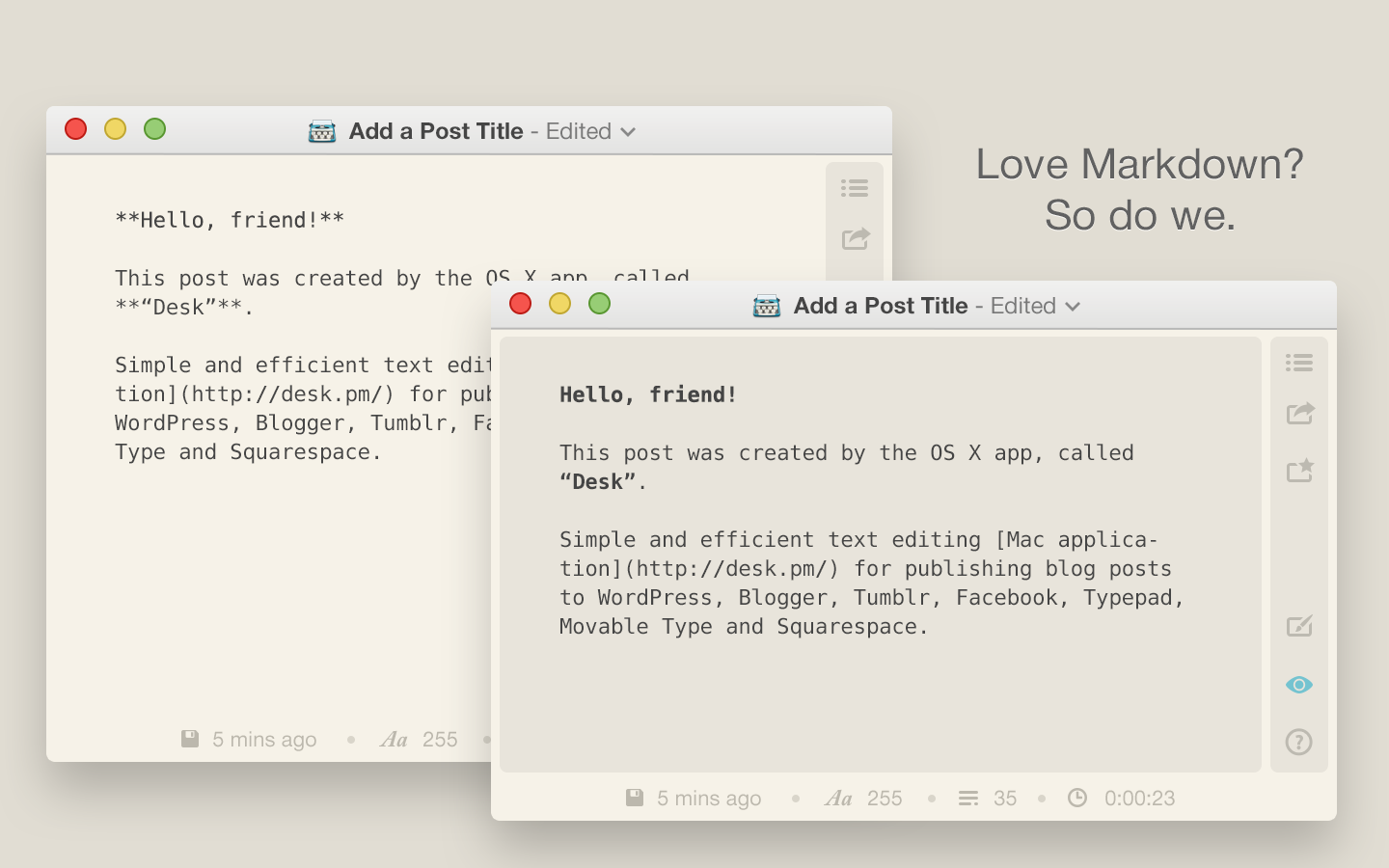Click the clock timer icon in front window
Viewport: 1389px width, 868px height.
[1077, 798]
